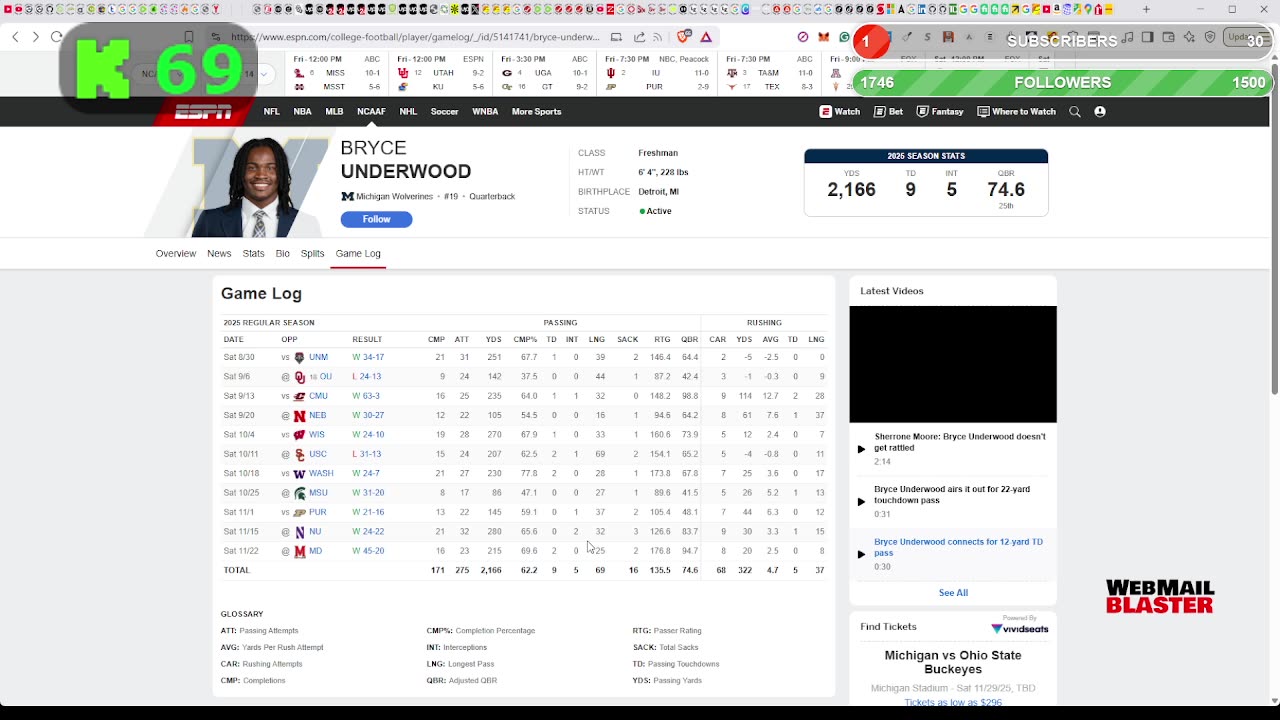Toggle the browser sidebar panel icon
This screenshot has height=720, width=1280.
point(1148,37)
